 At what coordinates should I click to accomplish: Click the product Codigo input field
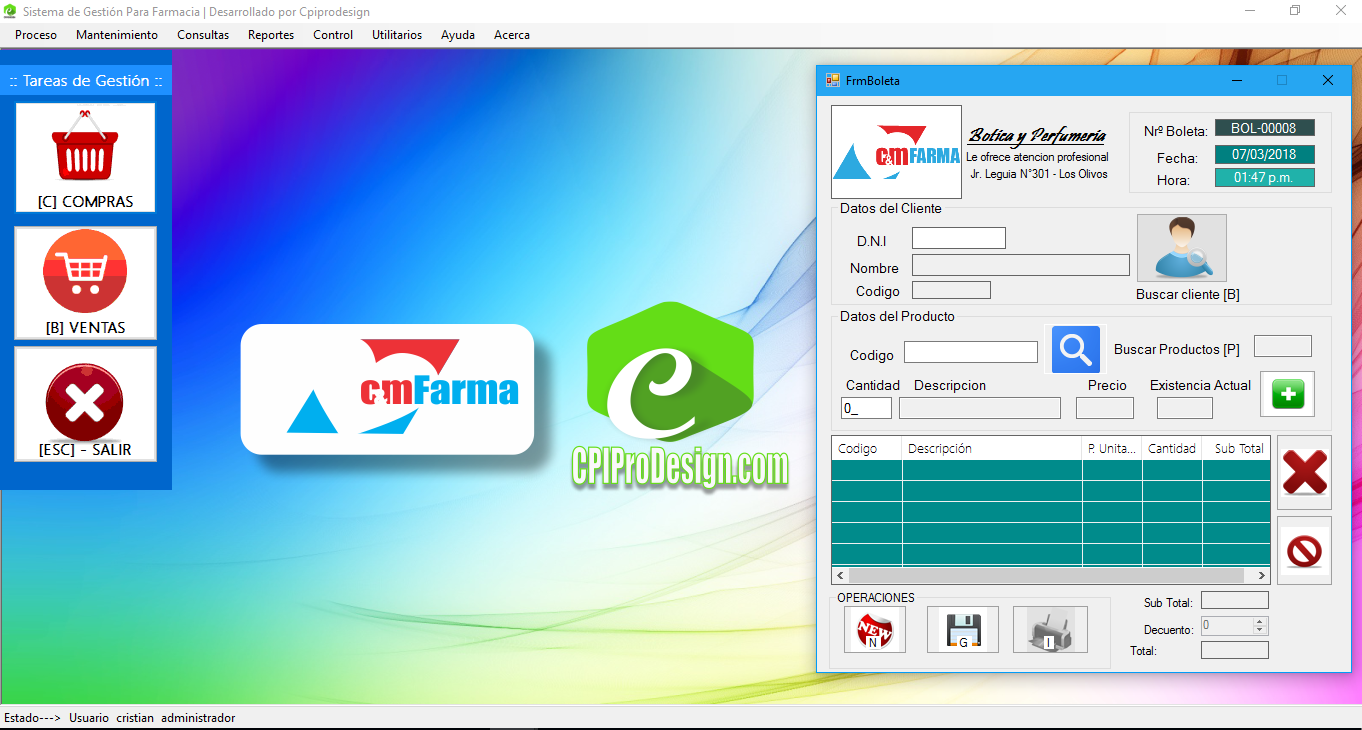[x=970, y=352]
